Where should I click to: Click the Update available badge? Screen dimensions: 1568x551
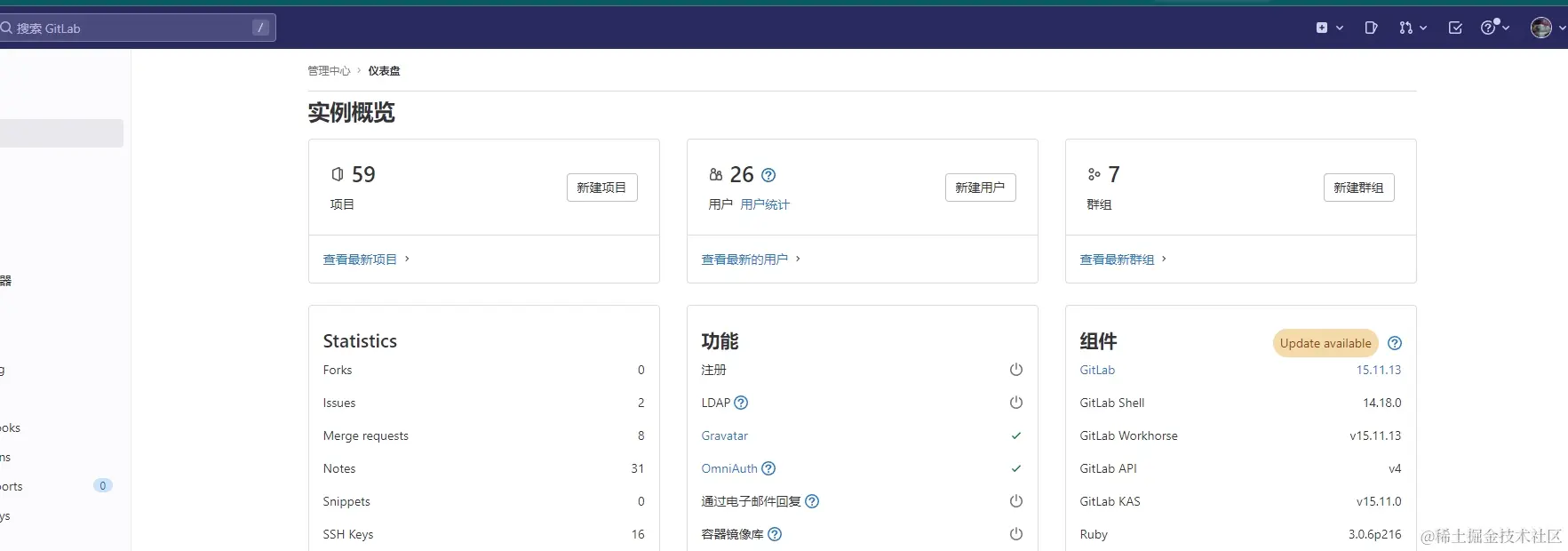(1325, 343)
